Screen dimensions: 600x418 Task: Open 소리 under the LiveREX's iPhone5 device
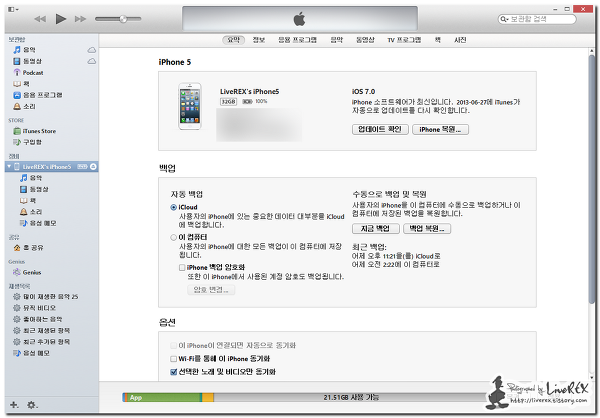tap(31, 212)
